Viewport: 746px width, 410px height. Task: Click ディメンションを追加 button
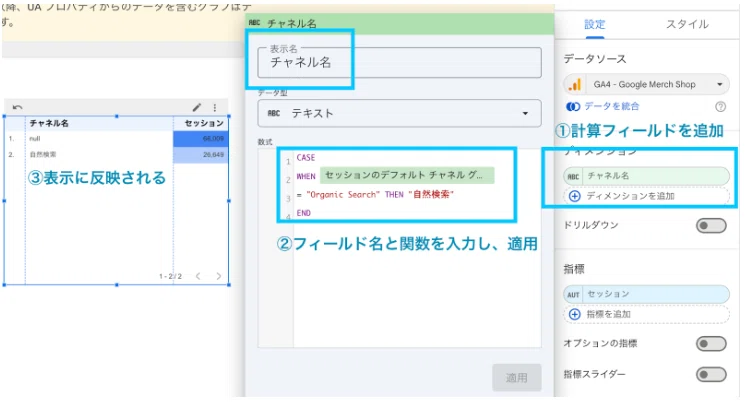pos(646,196)
